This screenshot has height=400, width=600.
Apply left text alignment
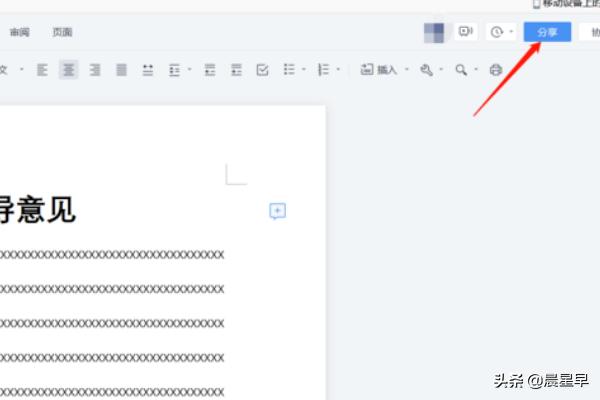click(x=43, y=70)
